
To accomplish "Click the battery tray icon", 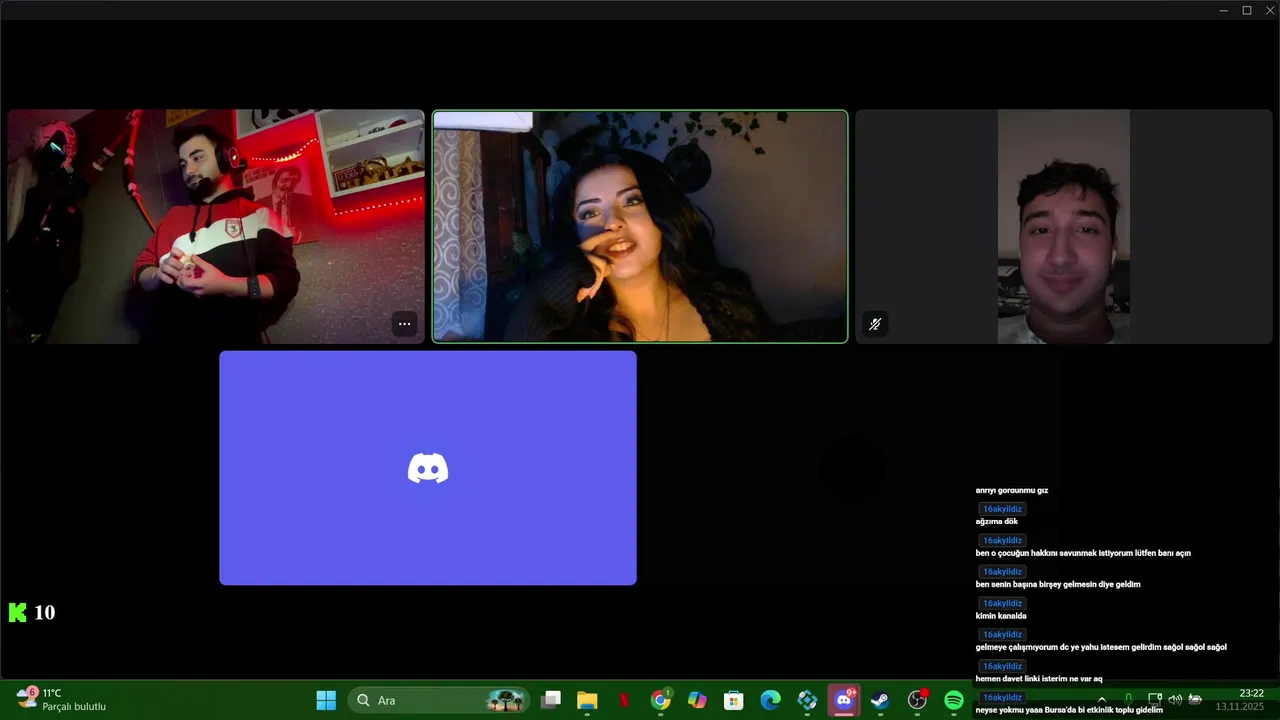I will (x=1195, y=699).
